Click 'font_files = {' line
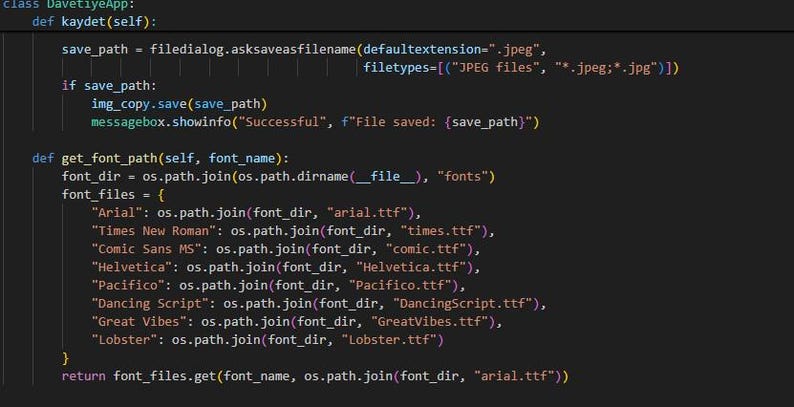Image resolution: width=794 pixels, height=407 pixels. (113, 195)
